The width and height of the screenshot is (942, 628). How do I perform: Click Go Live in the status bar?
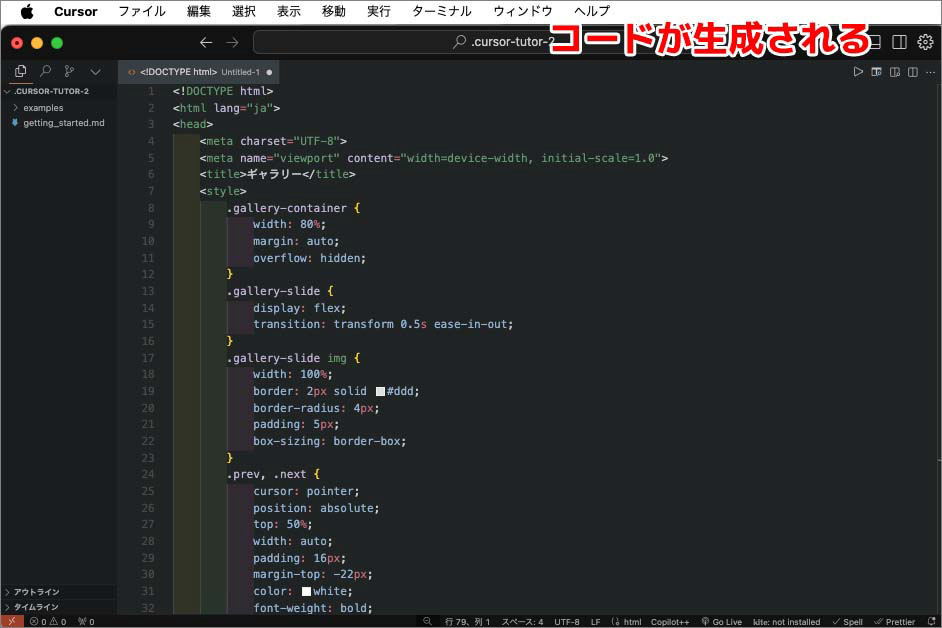point(721,622)
